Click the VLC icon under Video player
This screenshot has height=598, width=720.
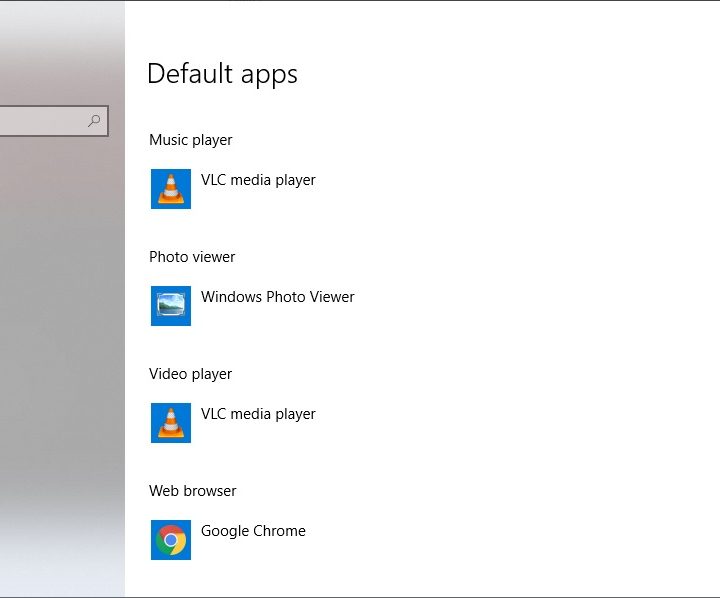click(171, 423)
